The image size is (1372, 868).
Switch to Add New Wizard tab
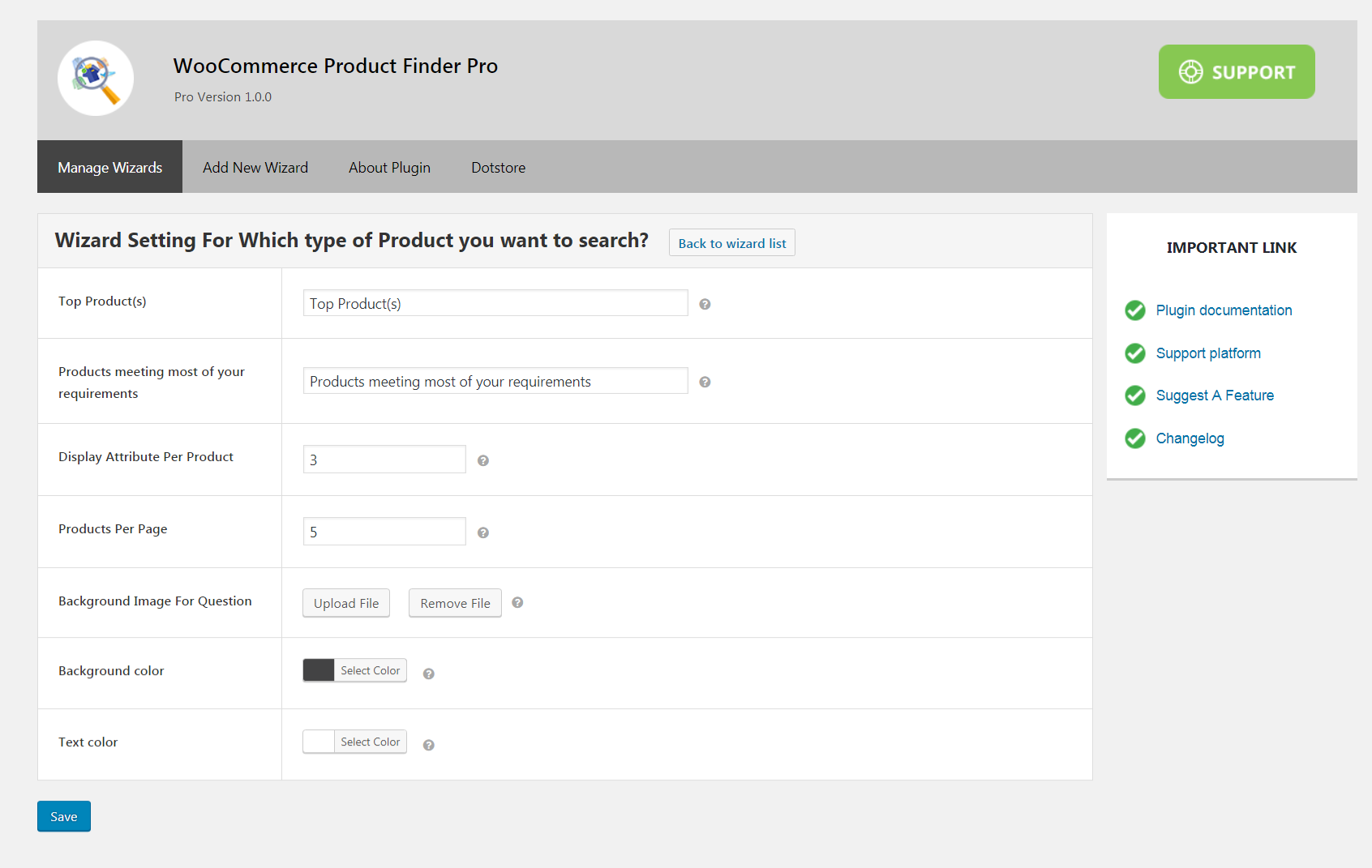pos(255,167)
